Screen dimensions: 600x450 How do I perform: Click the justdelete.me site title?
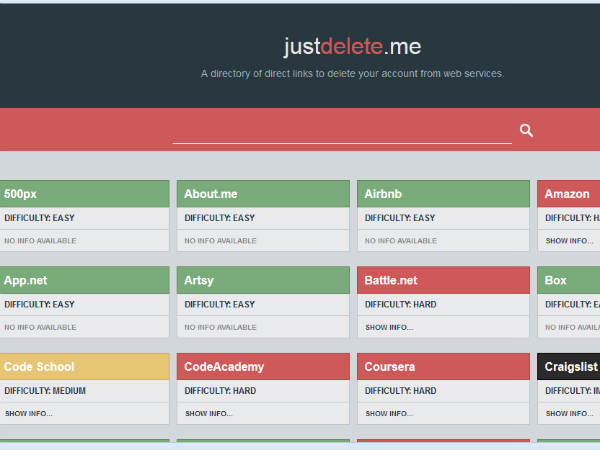coord(351,47)
